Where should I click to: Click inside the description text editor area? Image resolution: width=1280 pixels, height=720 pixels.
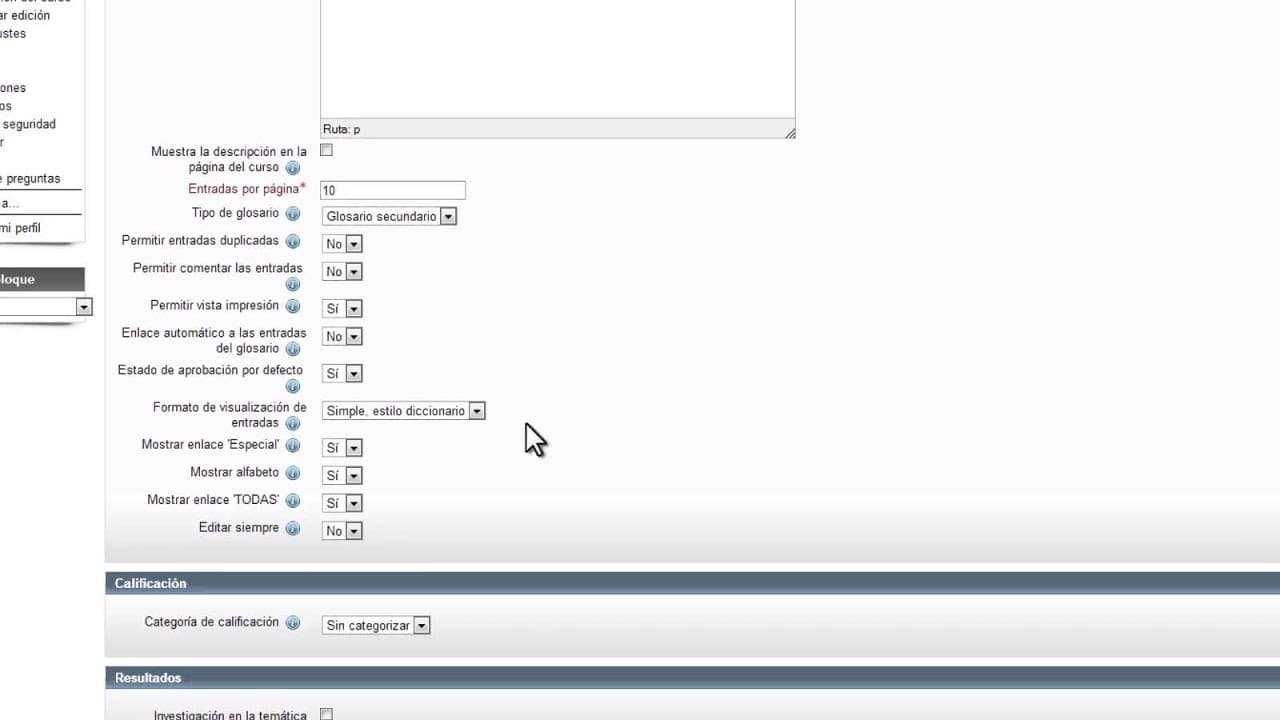(x=557, y=58)
